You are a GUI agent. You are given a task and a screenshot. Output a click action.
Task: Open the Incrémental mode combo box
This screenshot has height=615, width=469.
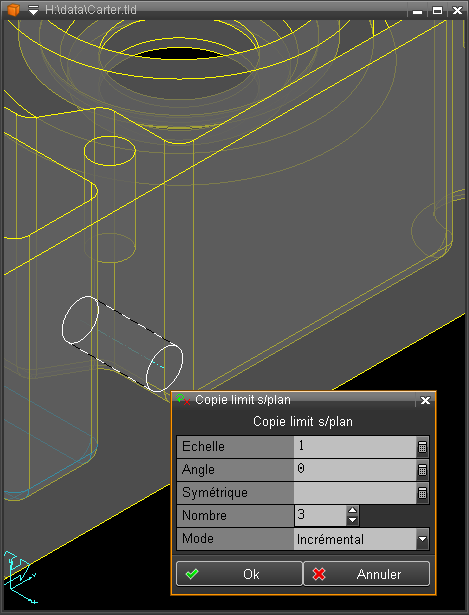[361, 539]
